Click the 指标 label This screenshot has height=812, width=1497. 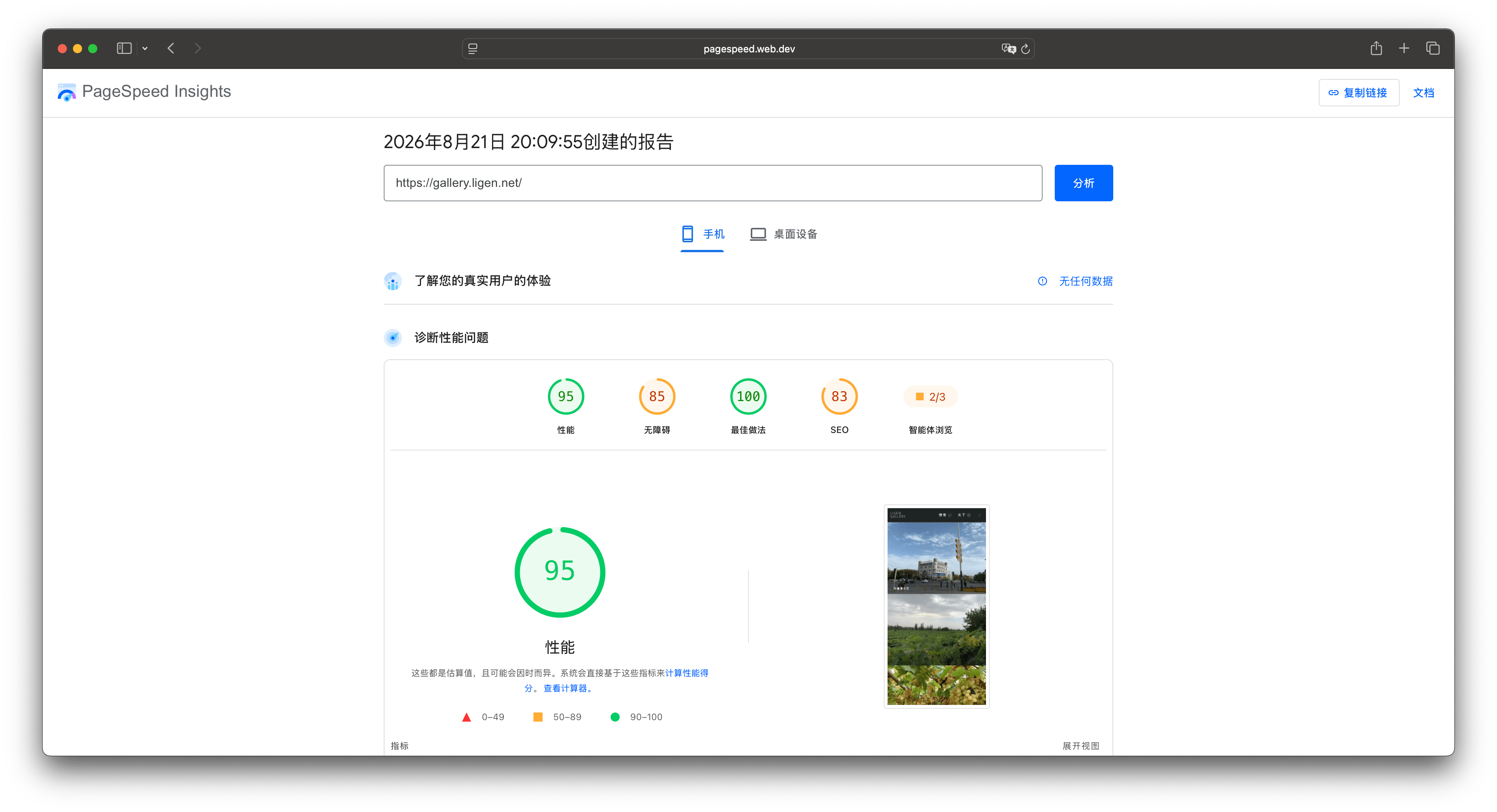pos(399,746)
